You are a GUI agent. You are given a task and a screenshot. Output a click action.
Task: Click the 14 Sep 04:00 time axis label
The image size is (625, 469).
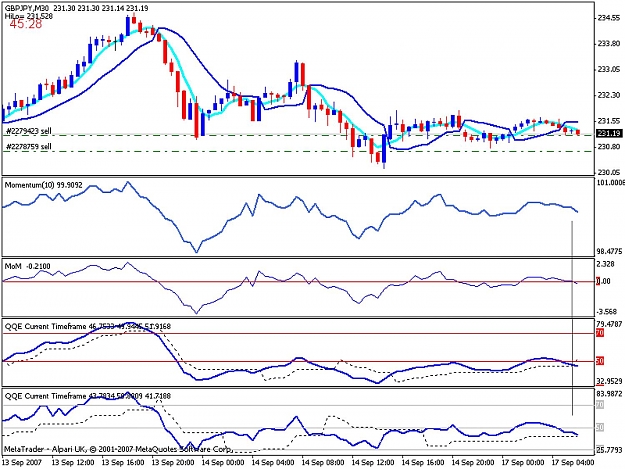tap(273, 462)
